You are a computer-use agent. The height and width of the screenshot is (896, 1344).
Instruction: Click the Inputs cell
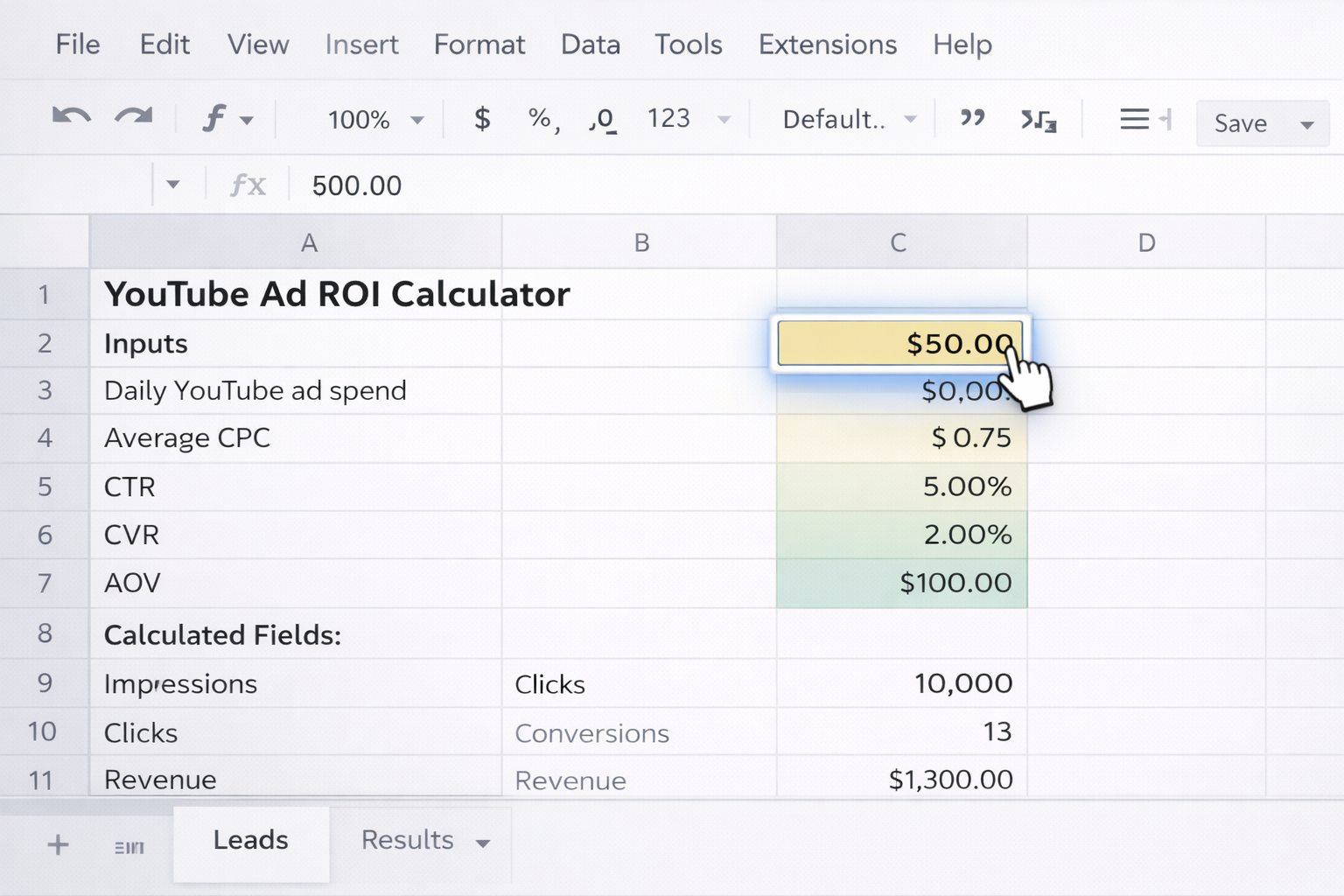pos(296,344)
